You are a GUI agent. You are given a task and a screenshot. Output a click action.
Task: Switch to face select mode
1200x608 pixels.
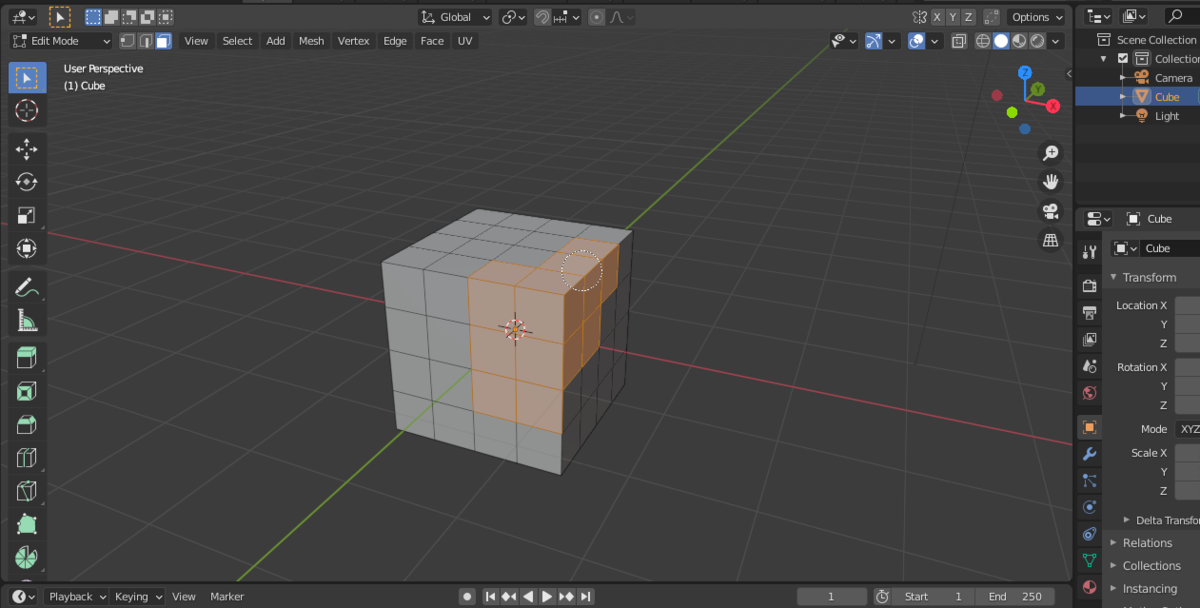(x=163, y=41)
